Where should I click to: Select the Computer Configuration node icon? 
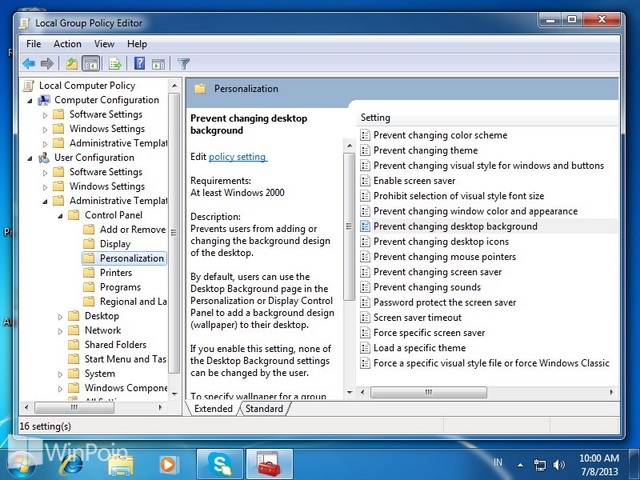44,100
